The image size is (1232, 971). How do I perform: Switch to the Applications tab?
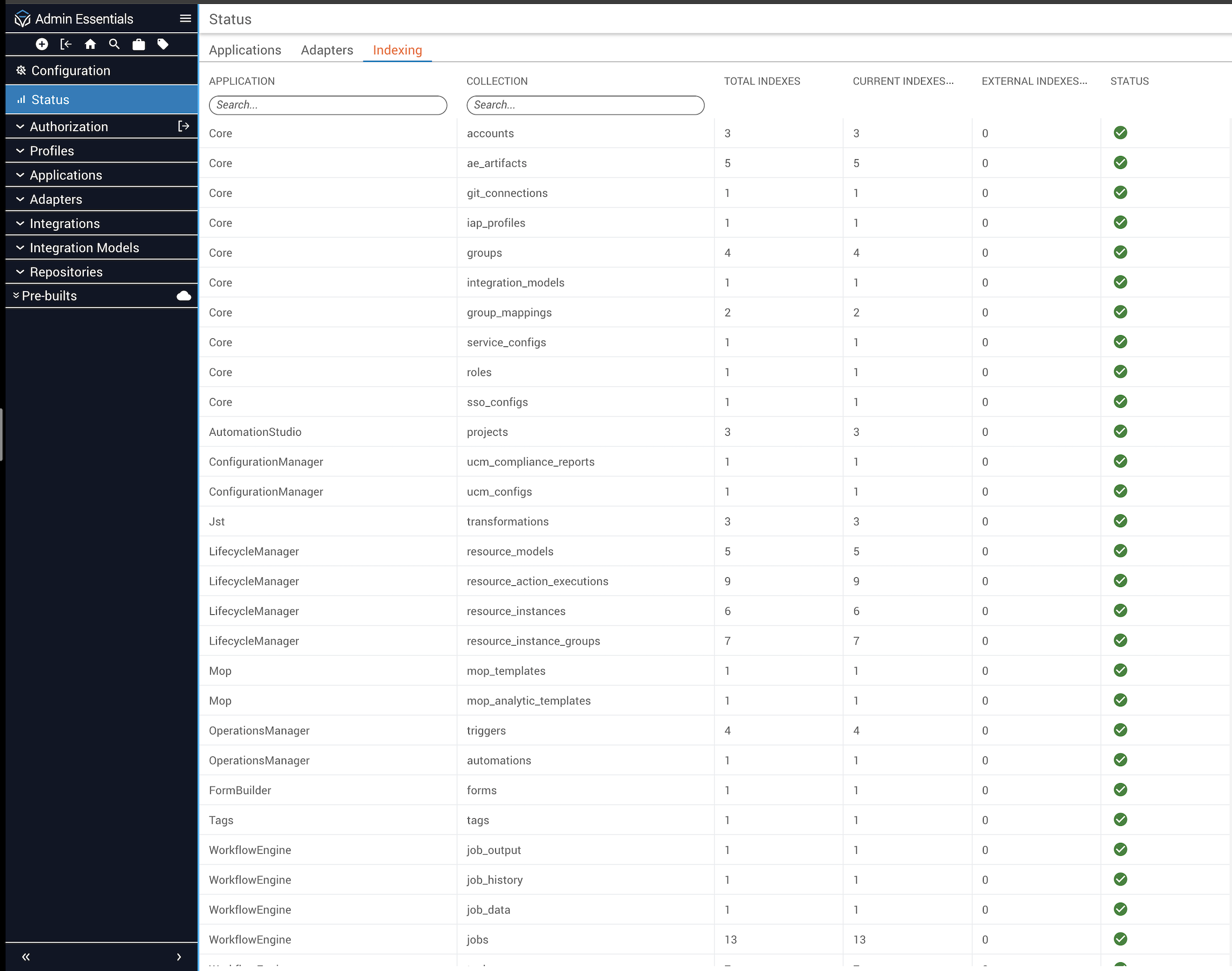click(245, 50)
